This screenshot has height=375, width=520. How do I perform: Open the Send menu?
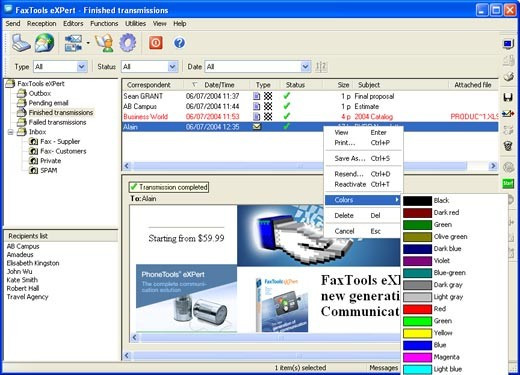coord(13,24)
